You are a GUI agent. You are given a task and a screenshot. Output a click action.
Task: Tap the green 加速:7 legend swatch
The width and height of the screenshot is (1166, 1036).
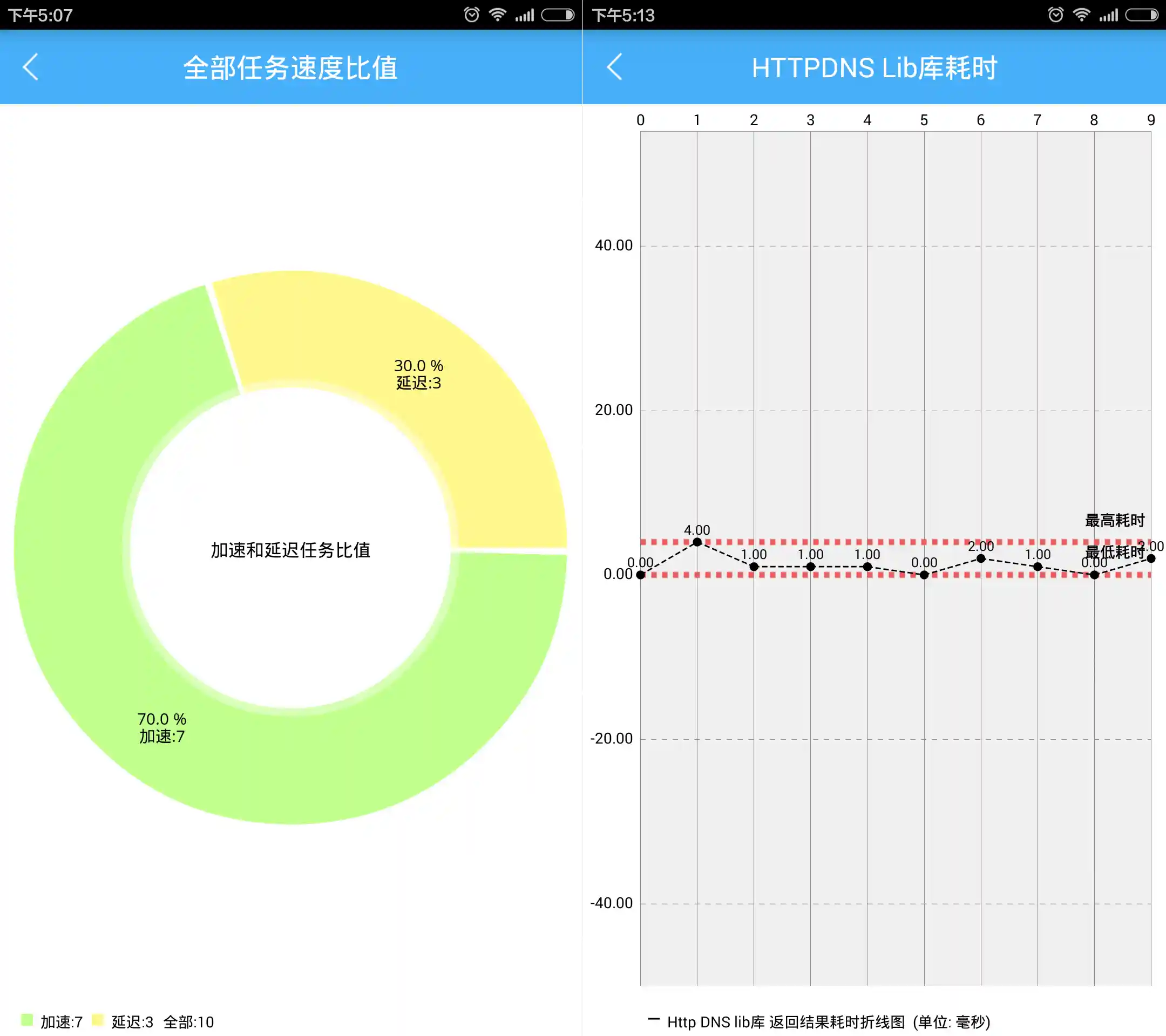point(27,1019)
